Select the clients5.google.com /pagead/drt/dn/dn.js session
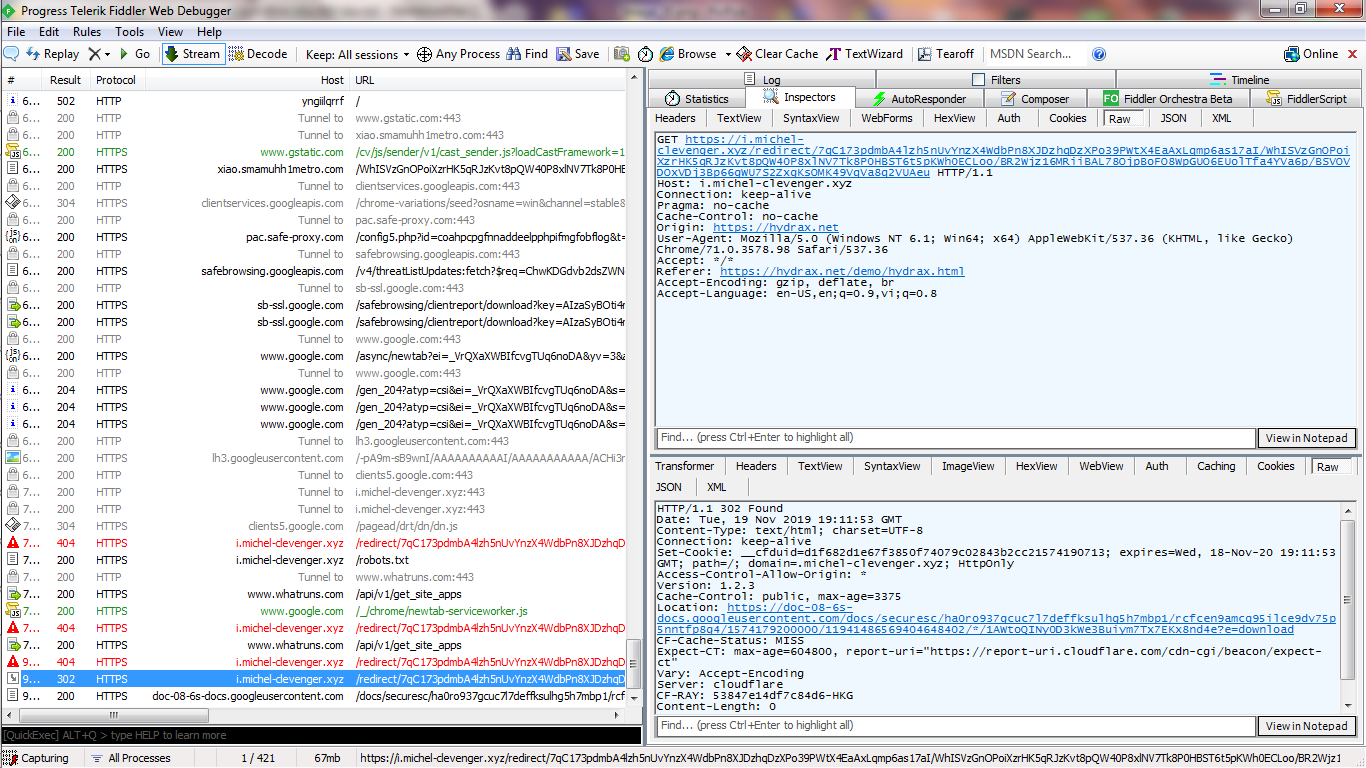Viewport: 1366px width, 768px height. [315, 526]
